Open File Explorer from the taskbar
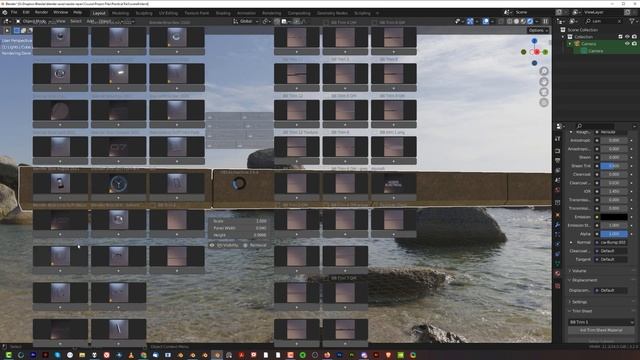Screen dimensions: 640x360 [x=82, y=355]
